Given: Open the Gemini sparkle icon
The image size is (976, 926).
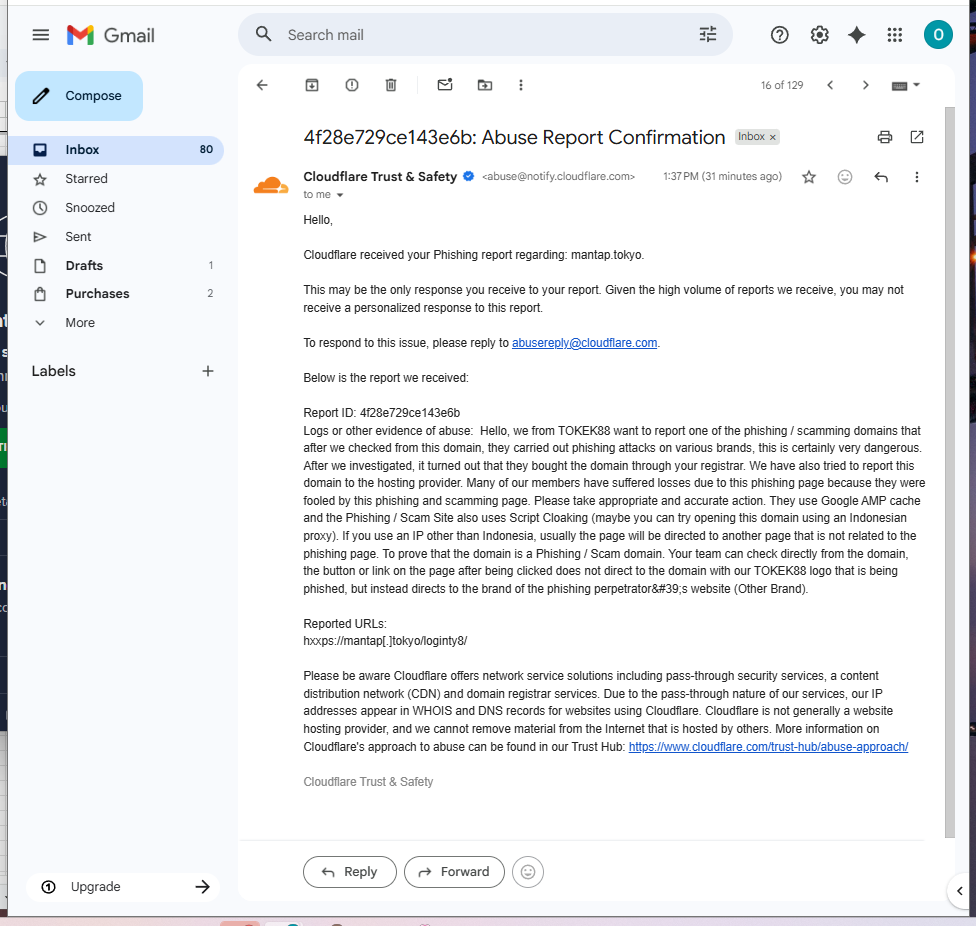Looking at the screenshot, I should click(856, 35).
